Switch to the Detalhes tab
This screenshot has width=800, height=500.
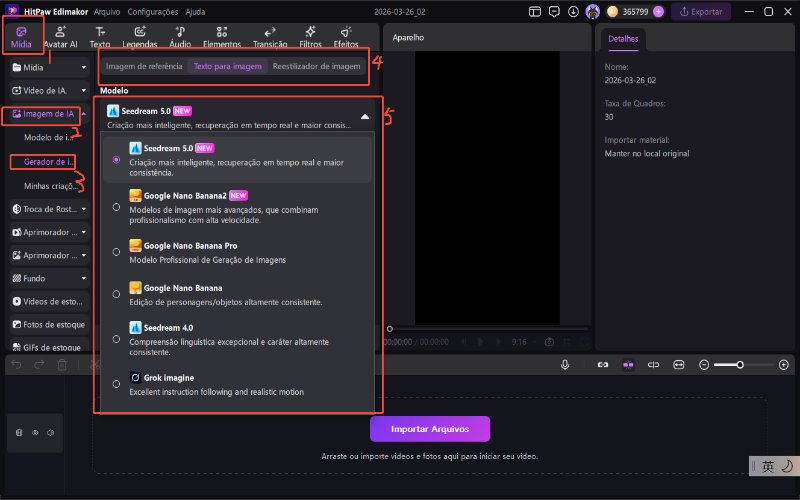[623, 39]
